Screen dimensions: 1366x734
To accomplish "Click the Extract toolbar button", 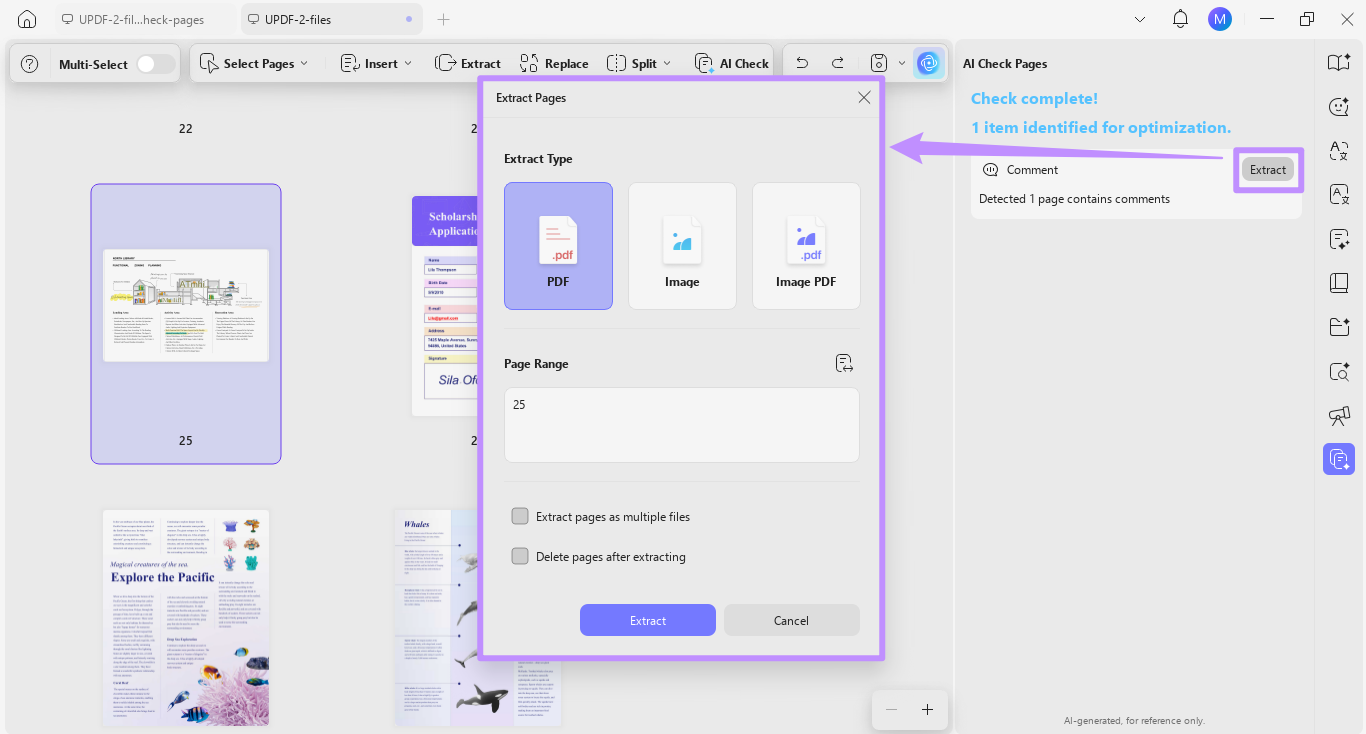I will (x=468, y=63).
